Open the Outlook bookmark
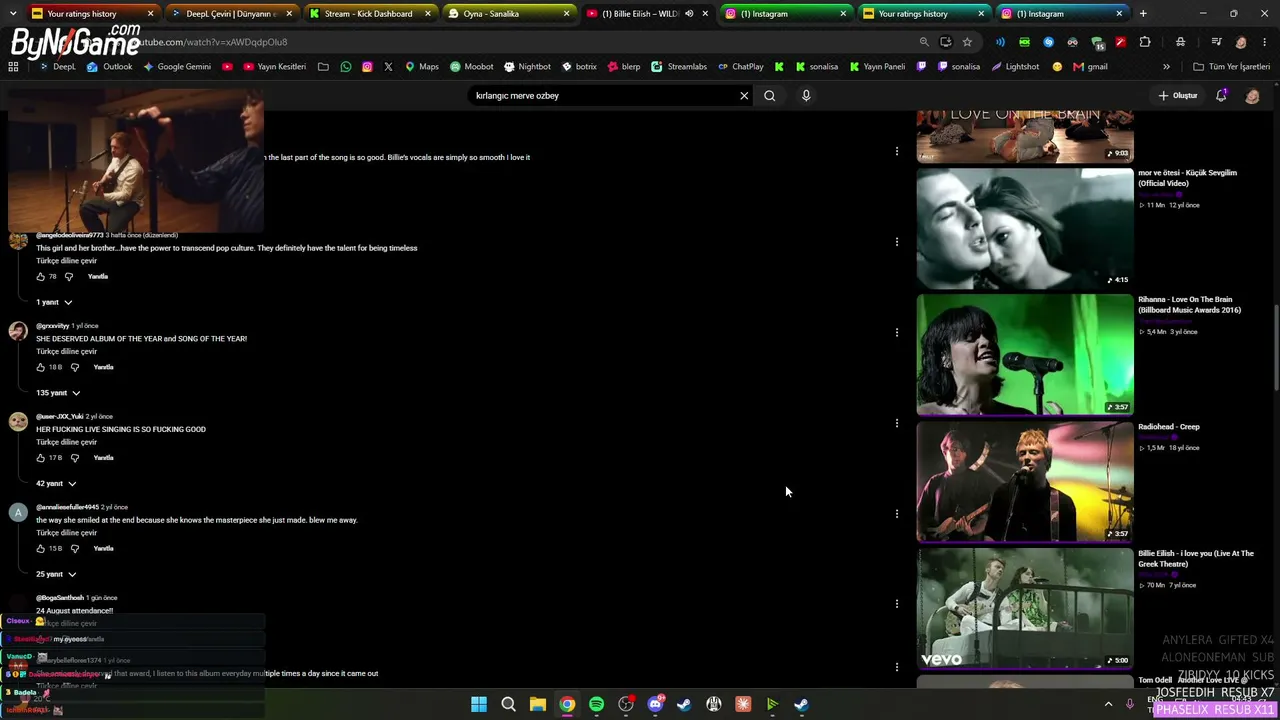Image resolution: width=1280 pixels, height=720 pixels. click(110, 67)
